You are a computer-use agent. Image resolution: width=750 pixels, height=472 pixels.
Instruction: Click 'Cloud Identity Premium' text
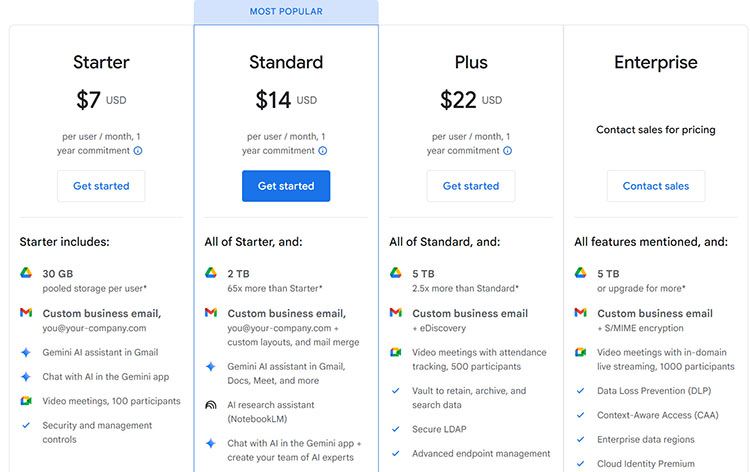pos(646,463)
